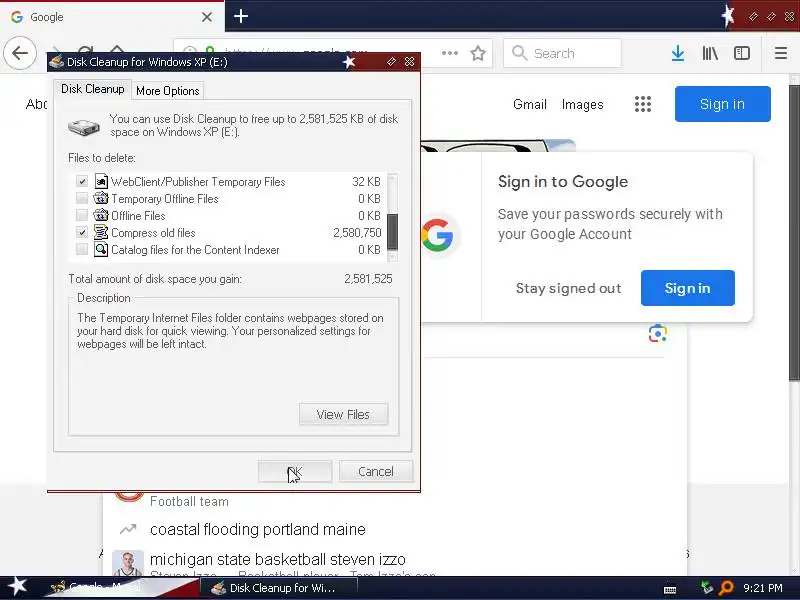
Task: Switch to Disk Cleanup taskbar button
Action: pyautogui.click(x=278, y=588)
